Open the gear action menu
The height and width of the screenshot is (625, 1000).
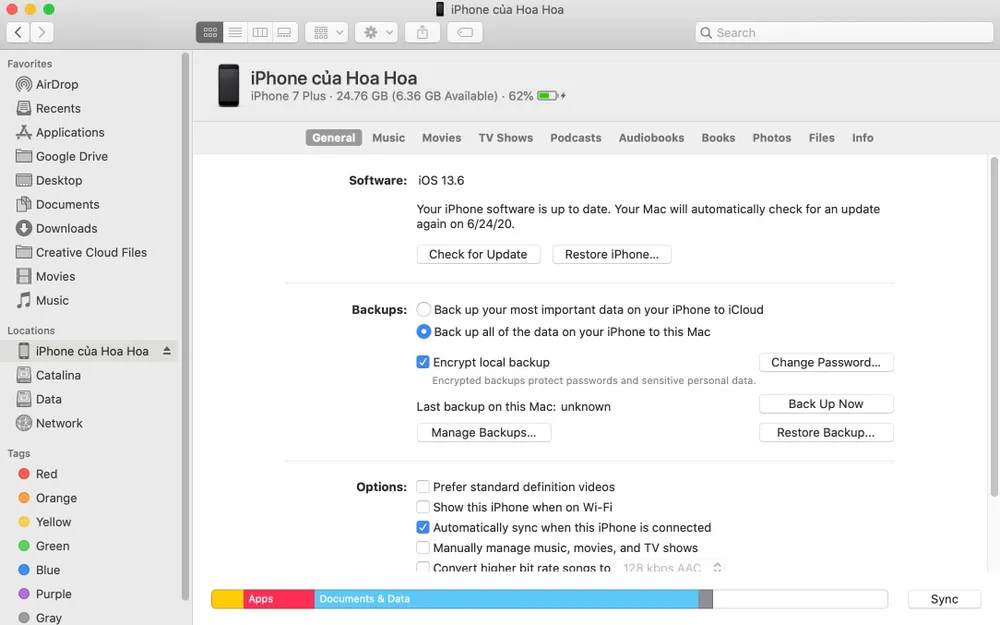pos(376,32)
